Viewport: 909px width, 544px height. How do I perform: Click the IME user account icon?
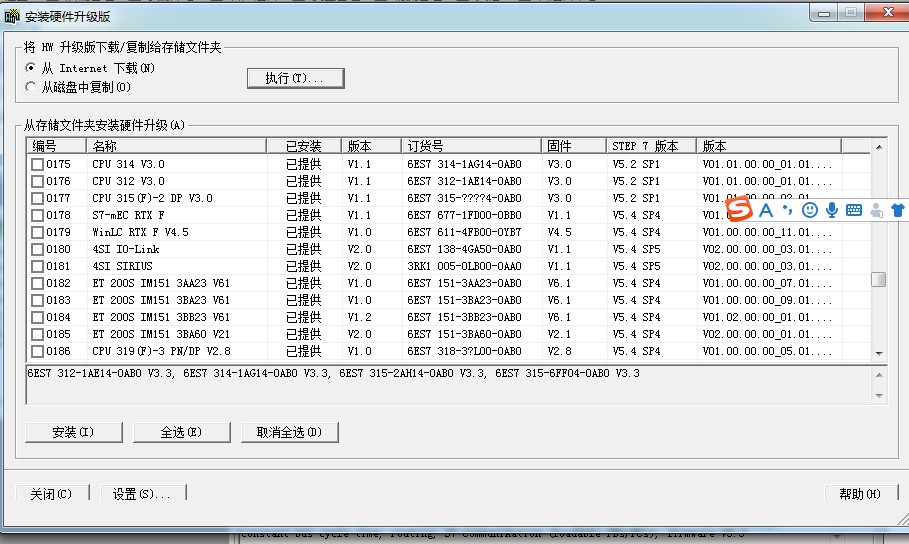click(876, 210)
